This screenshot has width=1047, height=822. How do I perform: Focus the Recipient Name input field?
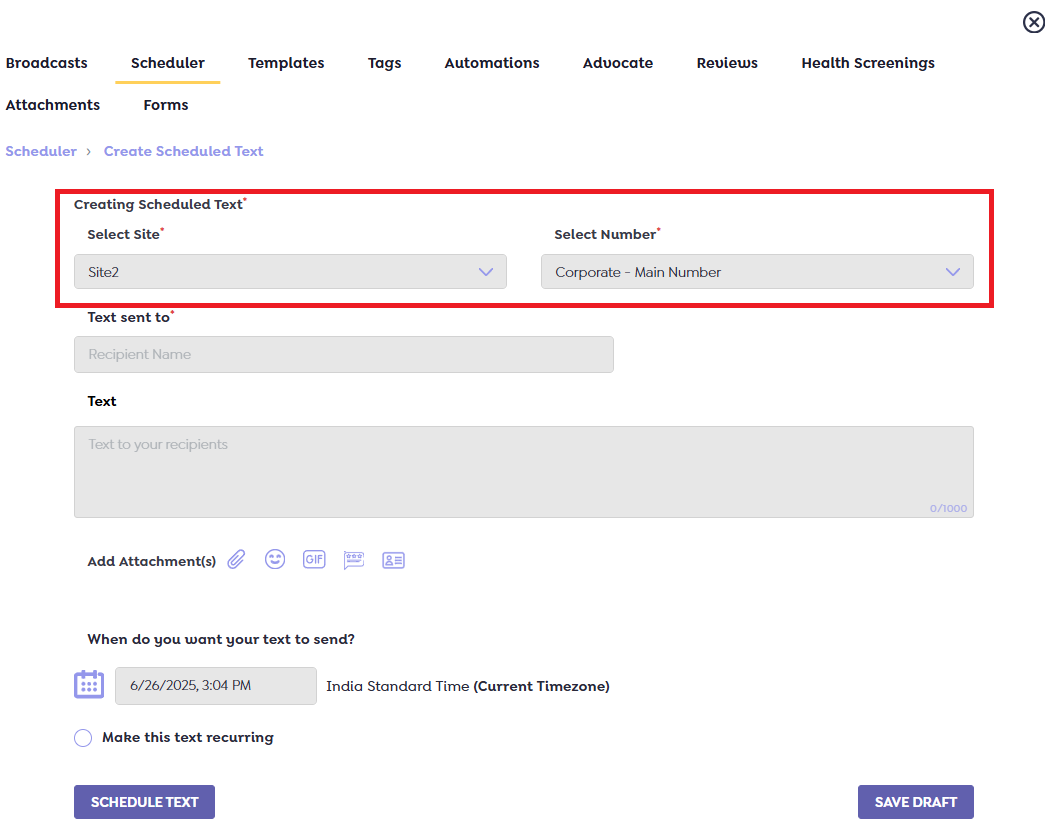tap(343, 355)
